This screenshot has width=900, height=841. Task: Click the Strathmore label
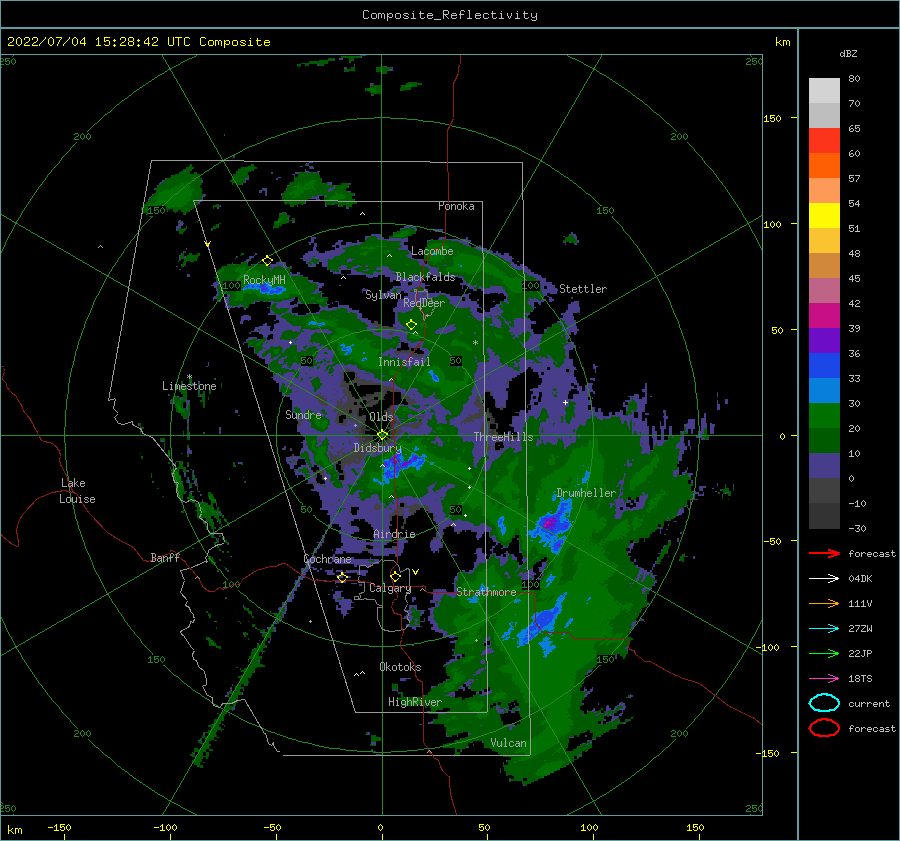(x=486, y=592)
